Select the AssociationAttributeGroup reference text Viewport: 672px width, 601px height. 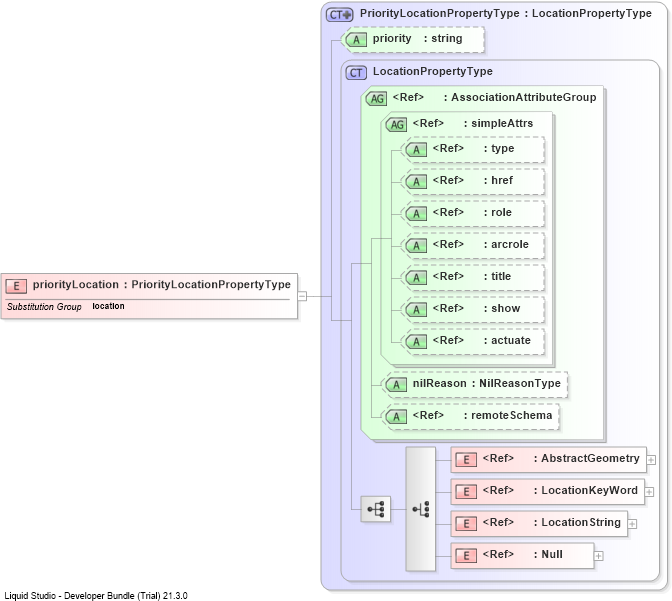pyautogui.click(x=494, y=97)
